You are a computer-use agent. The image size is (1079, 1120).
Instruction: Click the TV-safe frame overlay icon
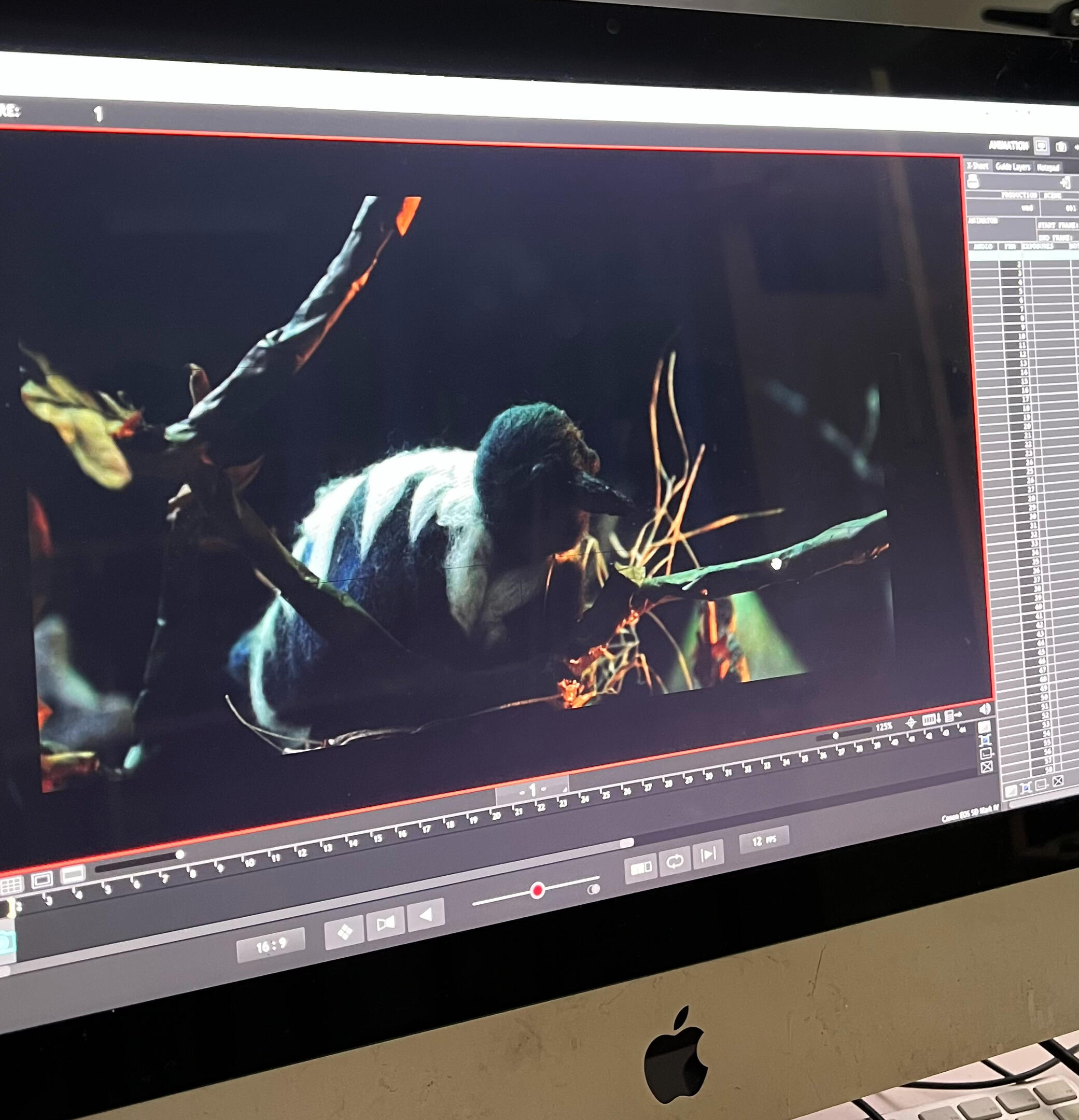pos(43,879)
